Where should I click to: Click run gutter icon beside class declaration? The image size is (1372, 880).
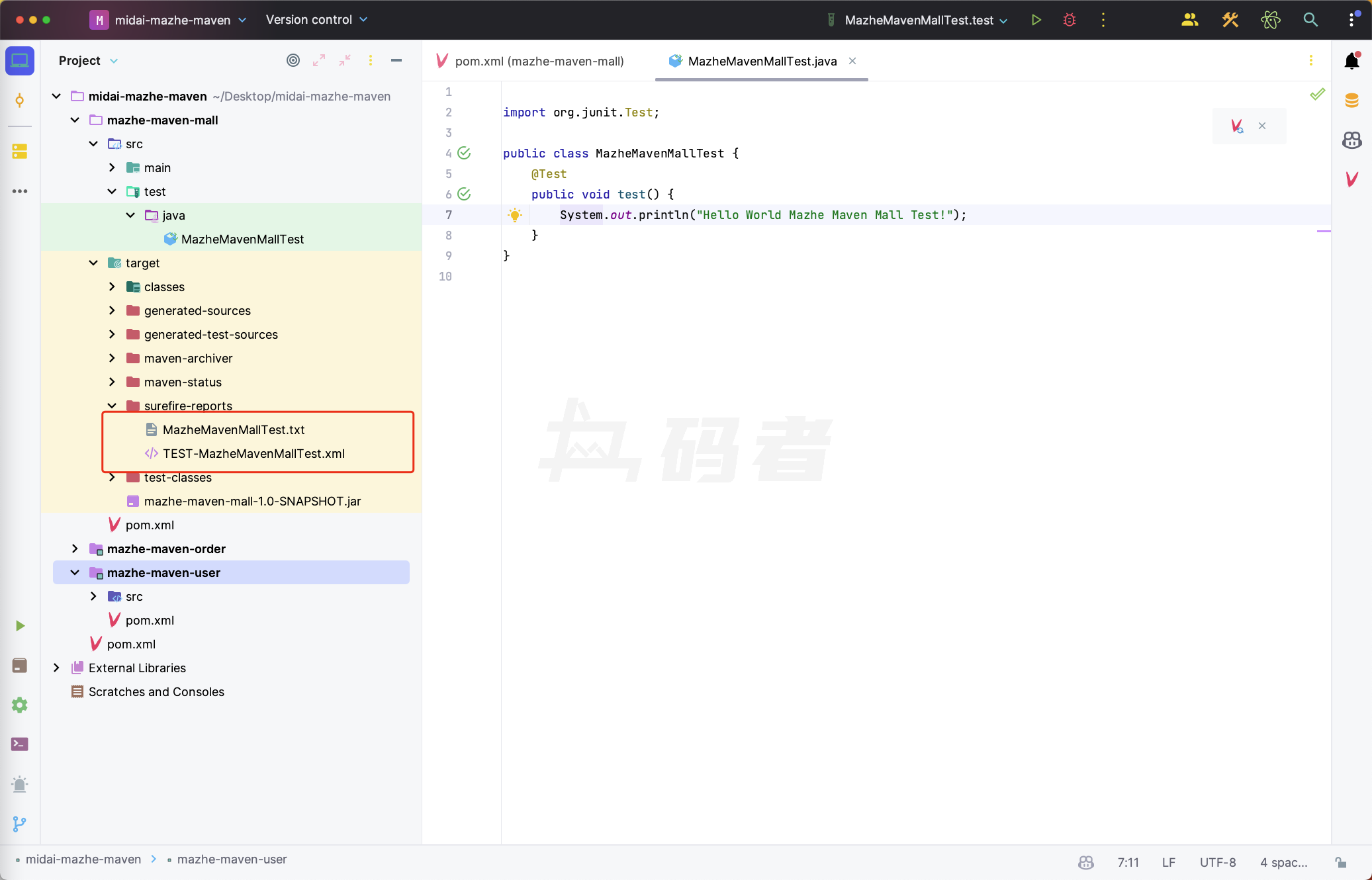click(465, 154)
